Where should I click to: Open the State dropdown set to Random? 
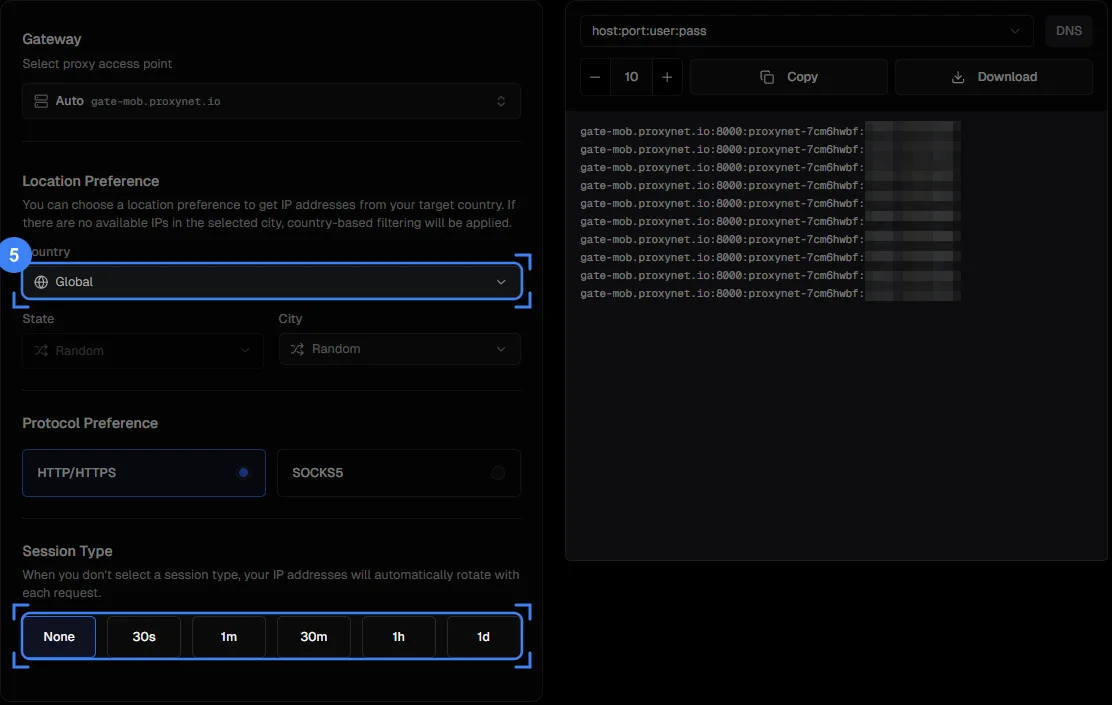pyautogui.click(x=143, y=350)
